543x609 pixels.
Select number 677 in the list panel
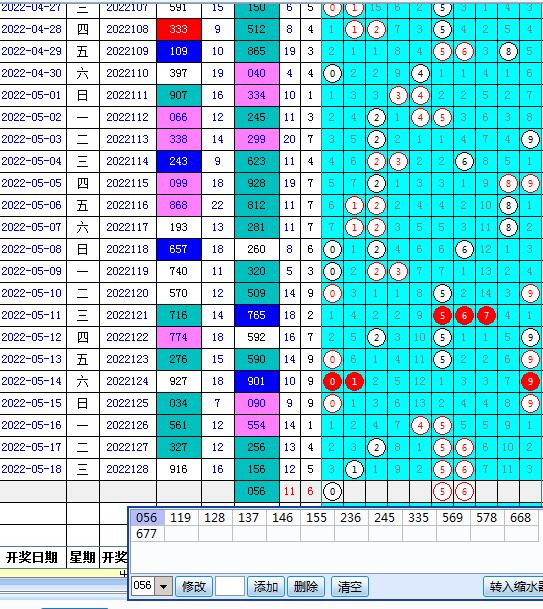click(146, 534)
